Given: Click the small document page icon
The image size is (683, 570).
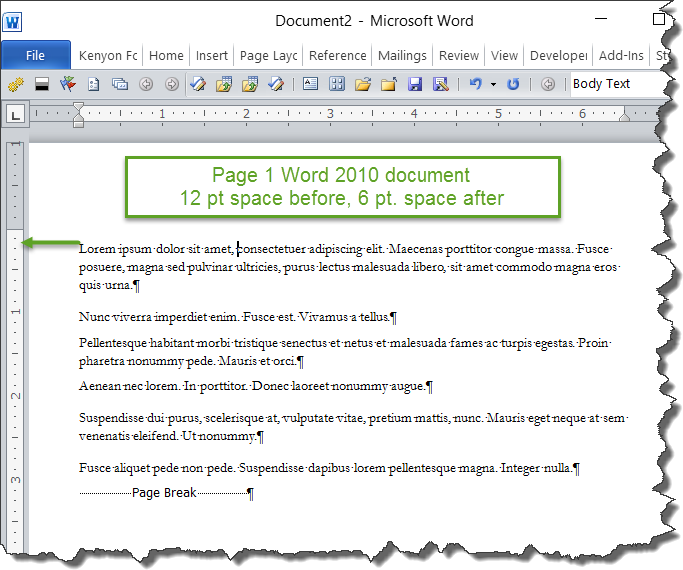Looking at the screenshot, I should click(x=94, y=84).
